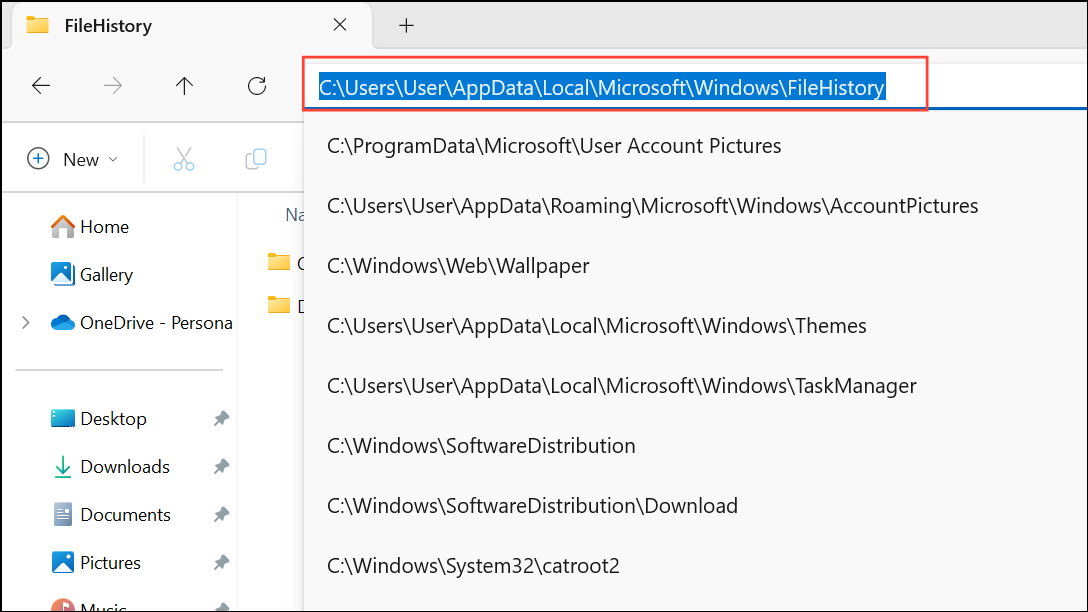The width and height of the screenshot is (1088, 612).
Task: Click the Forward navigation arrow
Action: coord(113,86)
